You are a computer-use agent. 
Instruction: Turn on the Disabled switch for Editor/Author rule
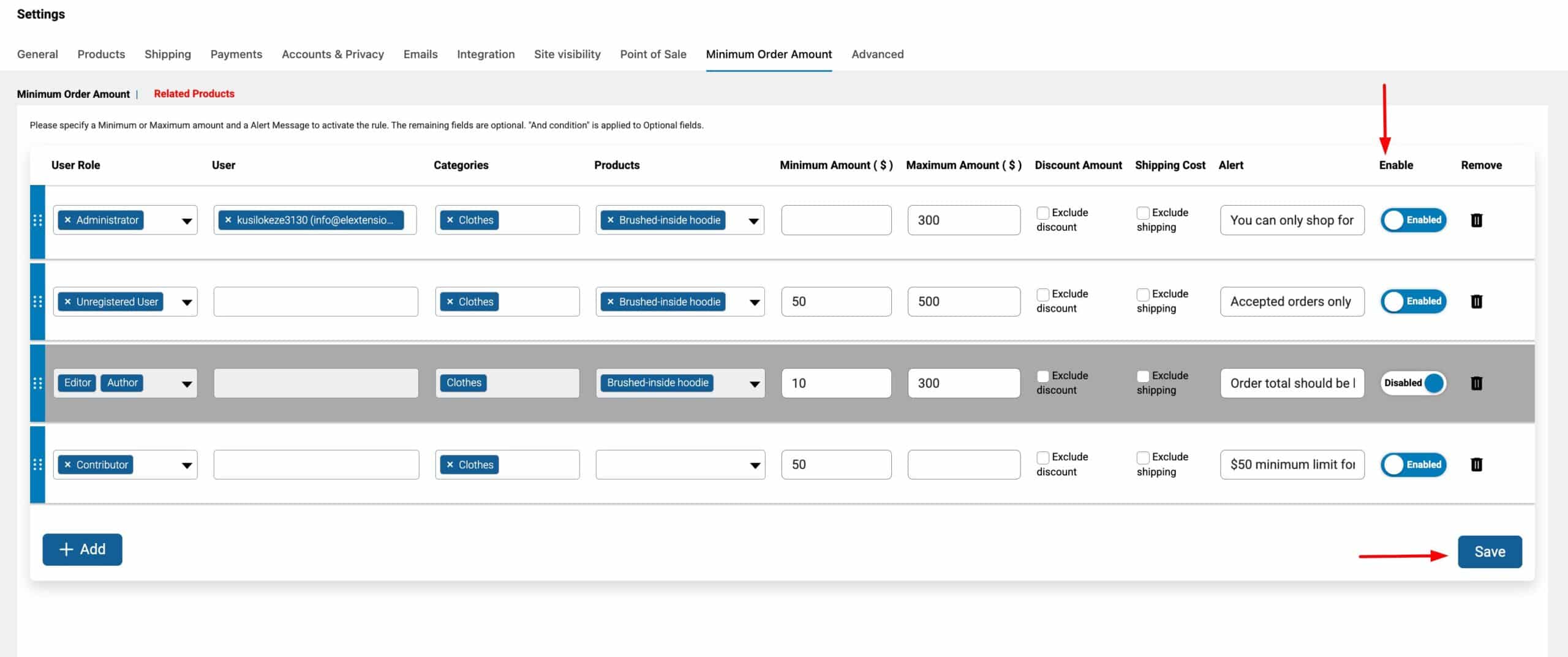(1414, 383)
